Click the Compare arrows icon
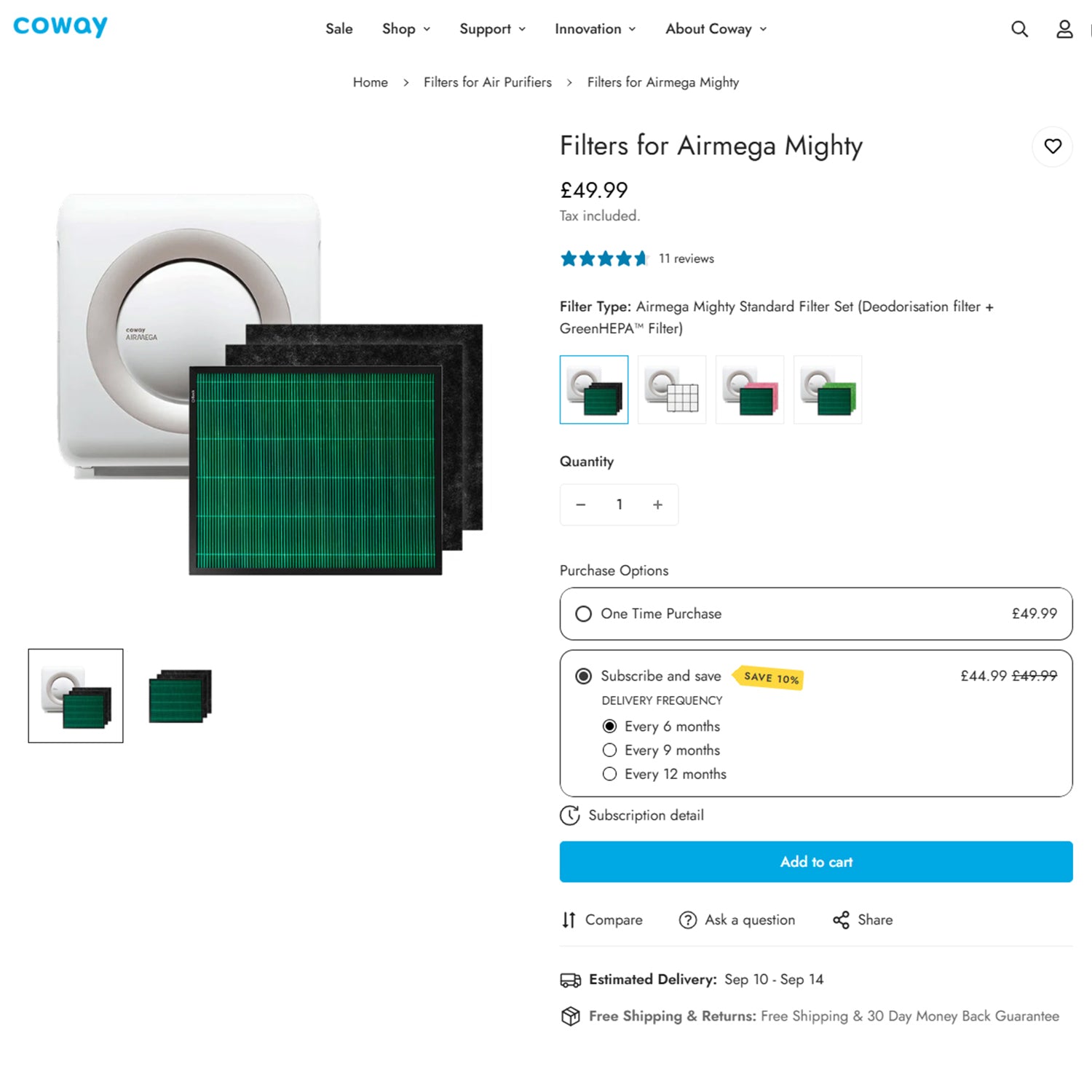This screenshot has height=1092, width=1092. tap(569, 920)
